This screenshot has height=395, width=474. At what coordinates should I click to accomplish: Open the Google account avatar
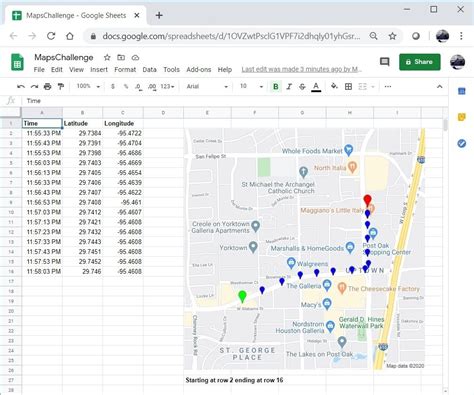click(457, 62)
